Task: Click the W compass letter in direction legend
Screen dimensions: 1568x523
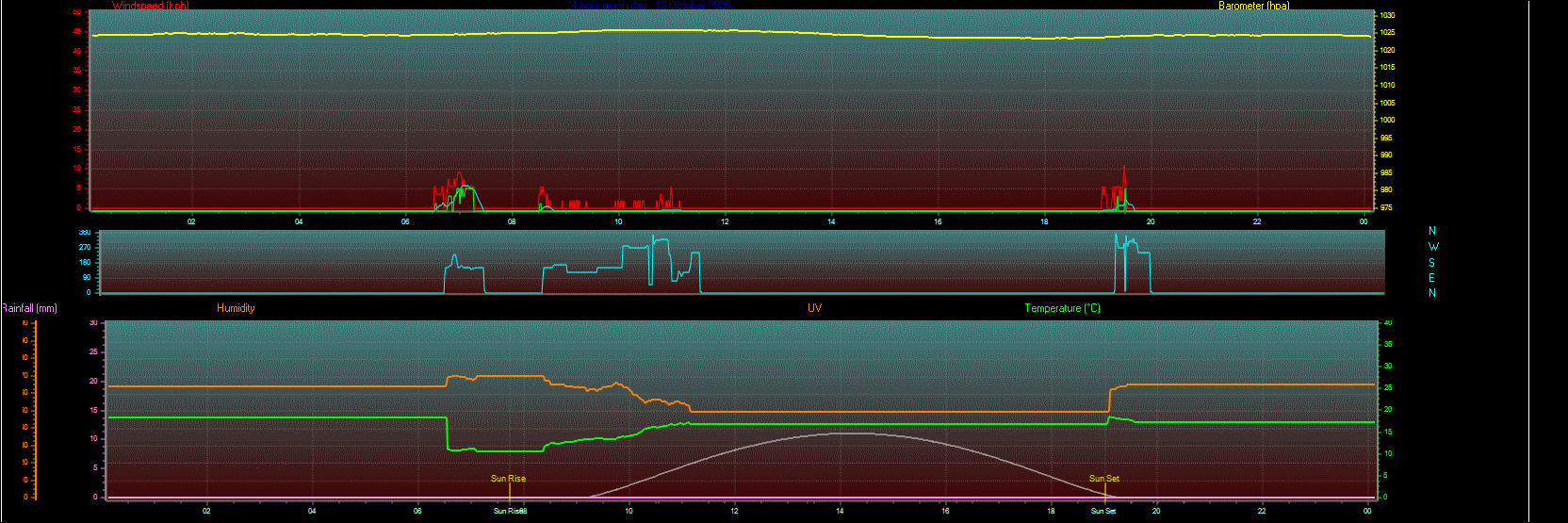Action: [1433, 247]
